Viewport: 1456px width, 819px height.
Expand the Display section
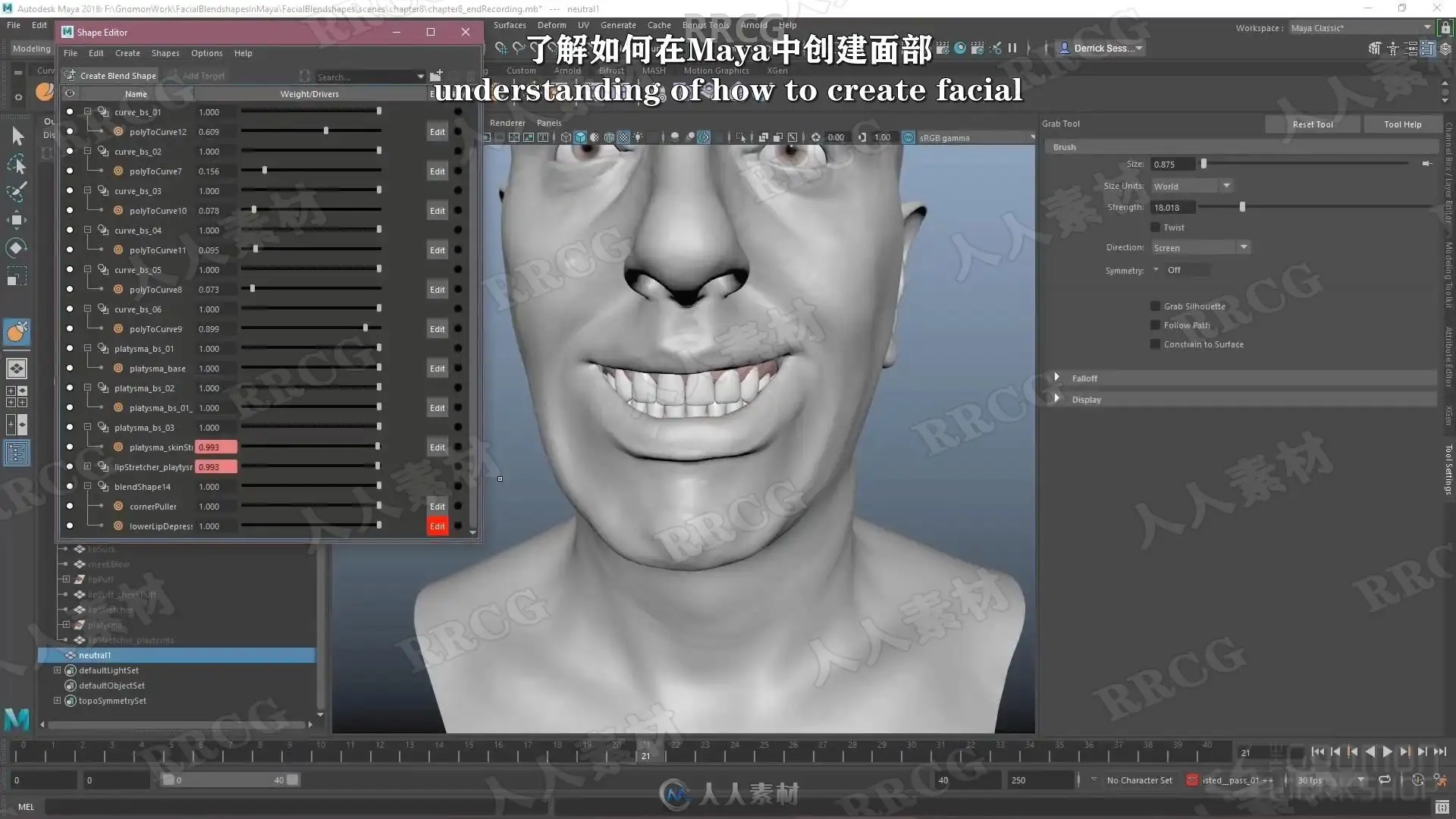1057,399
